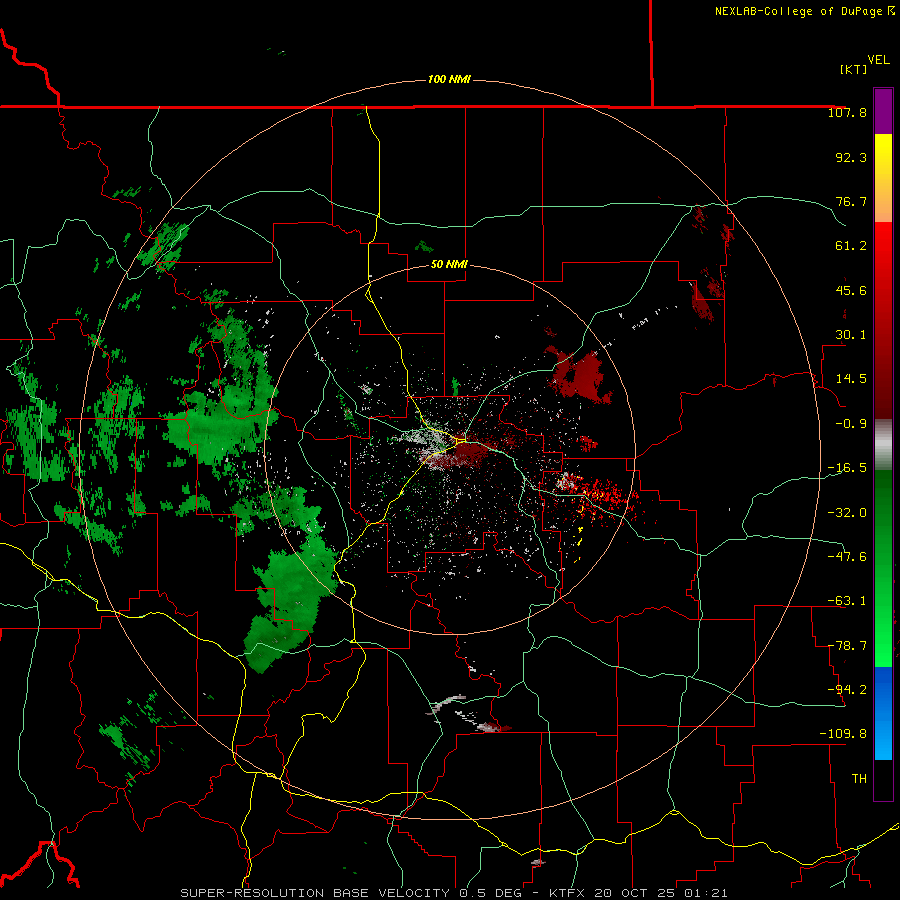Pick the black TH segment of color bar
This screenshot has height=900, width=900.
point(883,779)
